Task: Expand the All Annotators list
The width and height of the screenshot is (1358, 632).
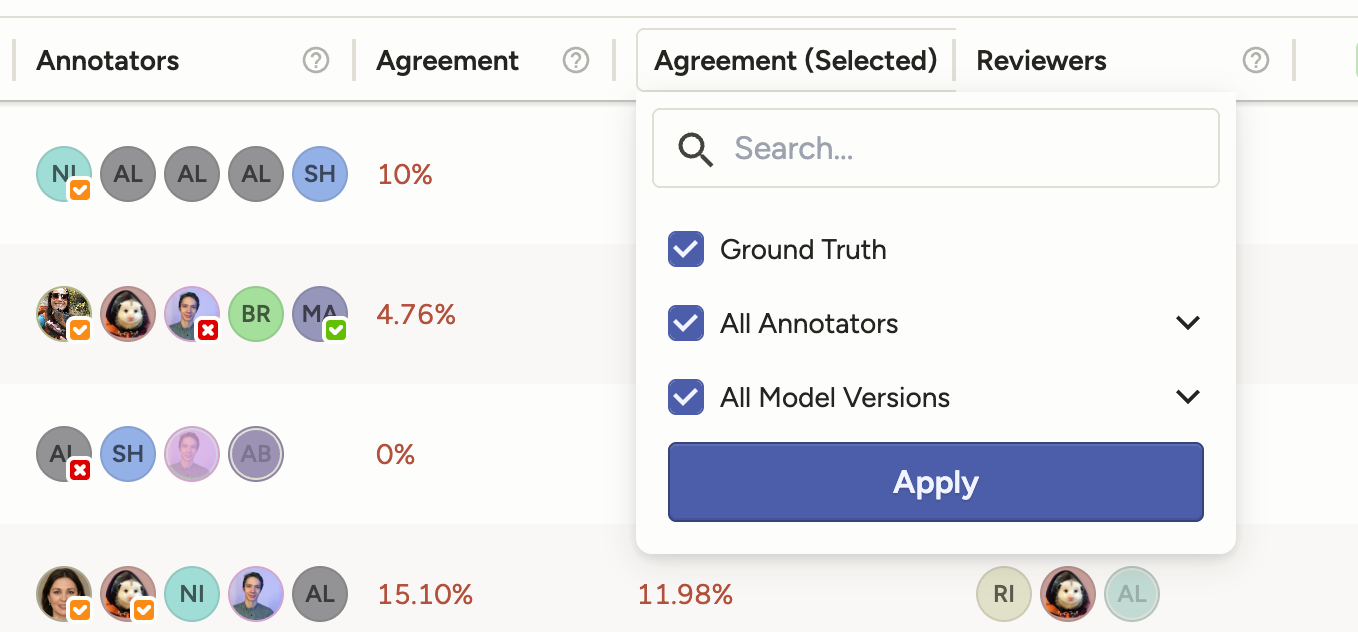Action: [1187, 323]
